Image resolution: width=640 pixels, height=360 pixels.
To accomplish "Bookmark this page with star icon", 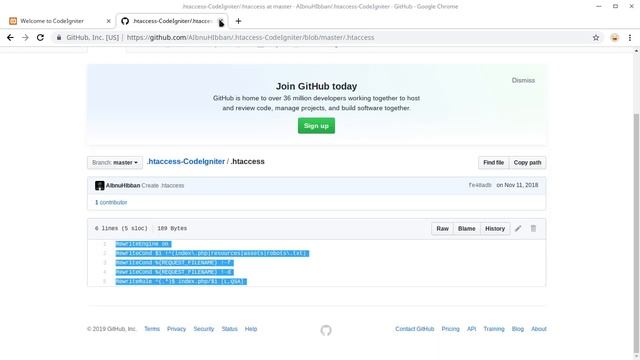I will coord(596,38).
